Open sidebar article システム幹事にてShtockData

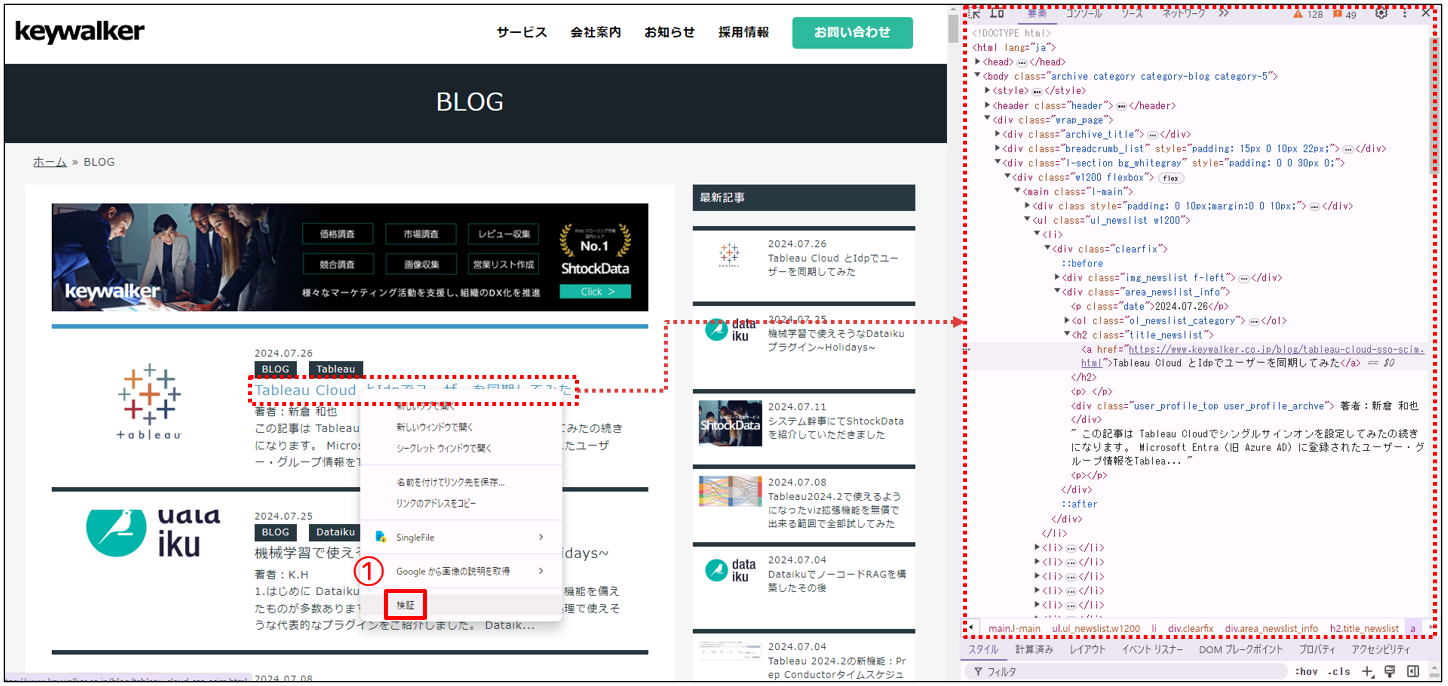835,427
